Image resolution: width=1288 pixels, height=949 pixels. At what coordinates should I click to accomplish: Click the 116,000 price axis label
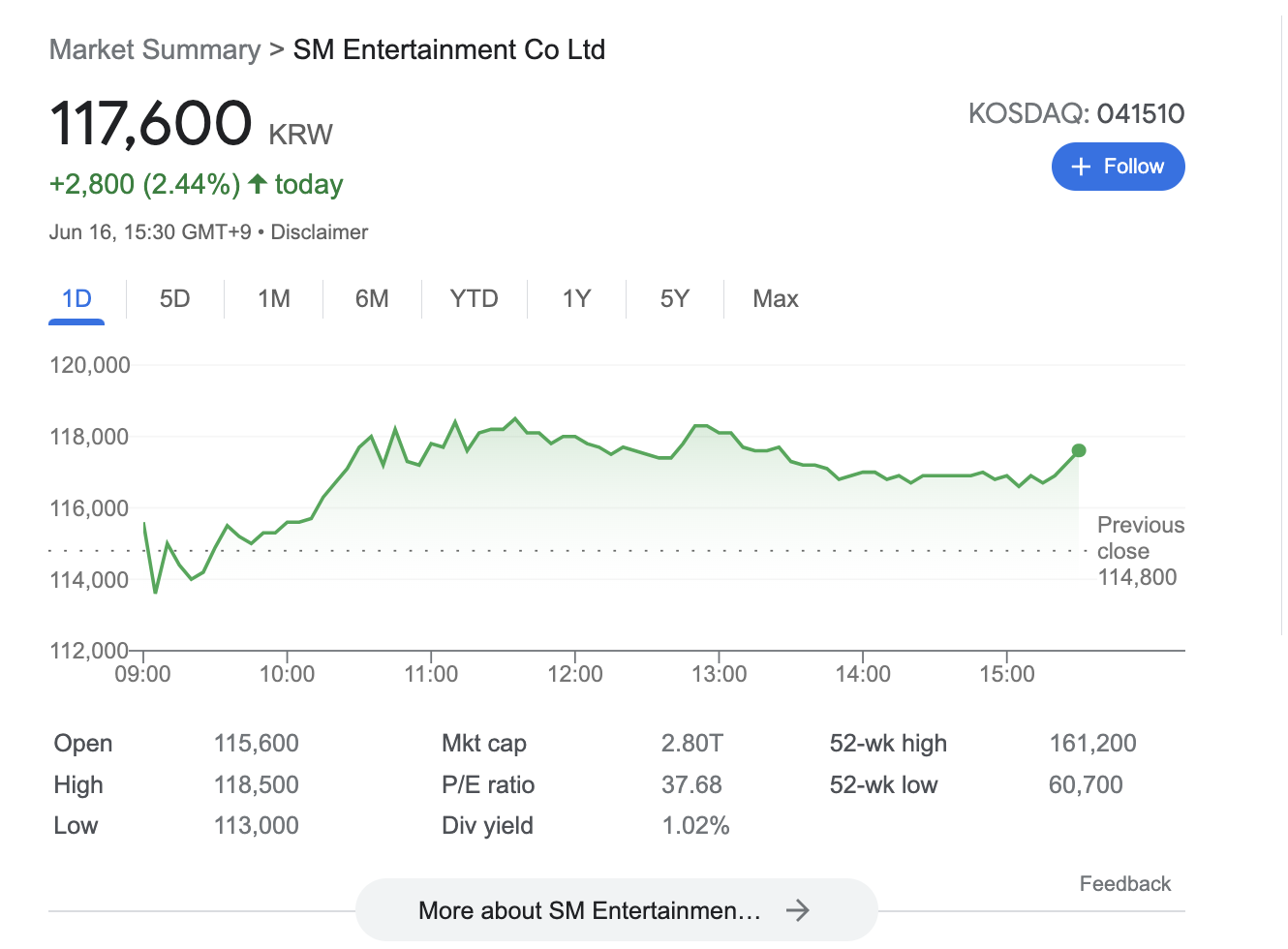point(90,508)
